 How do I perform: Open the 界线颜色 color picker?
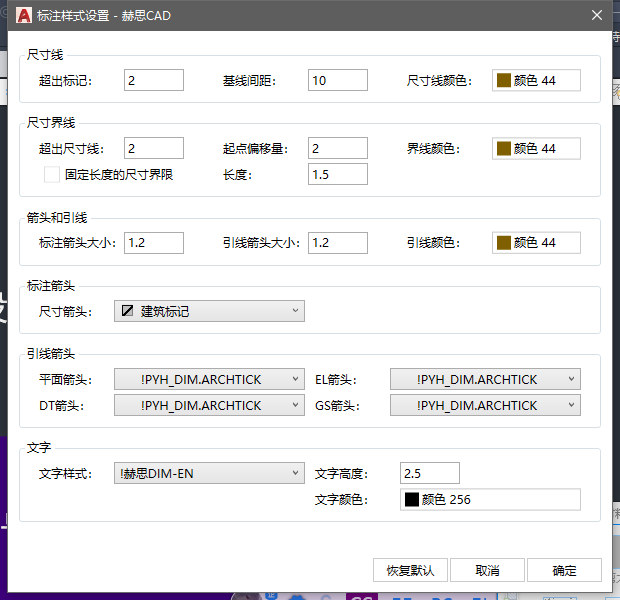(536, 148)
